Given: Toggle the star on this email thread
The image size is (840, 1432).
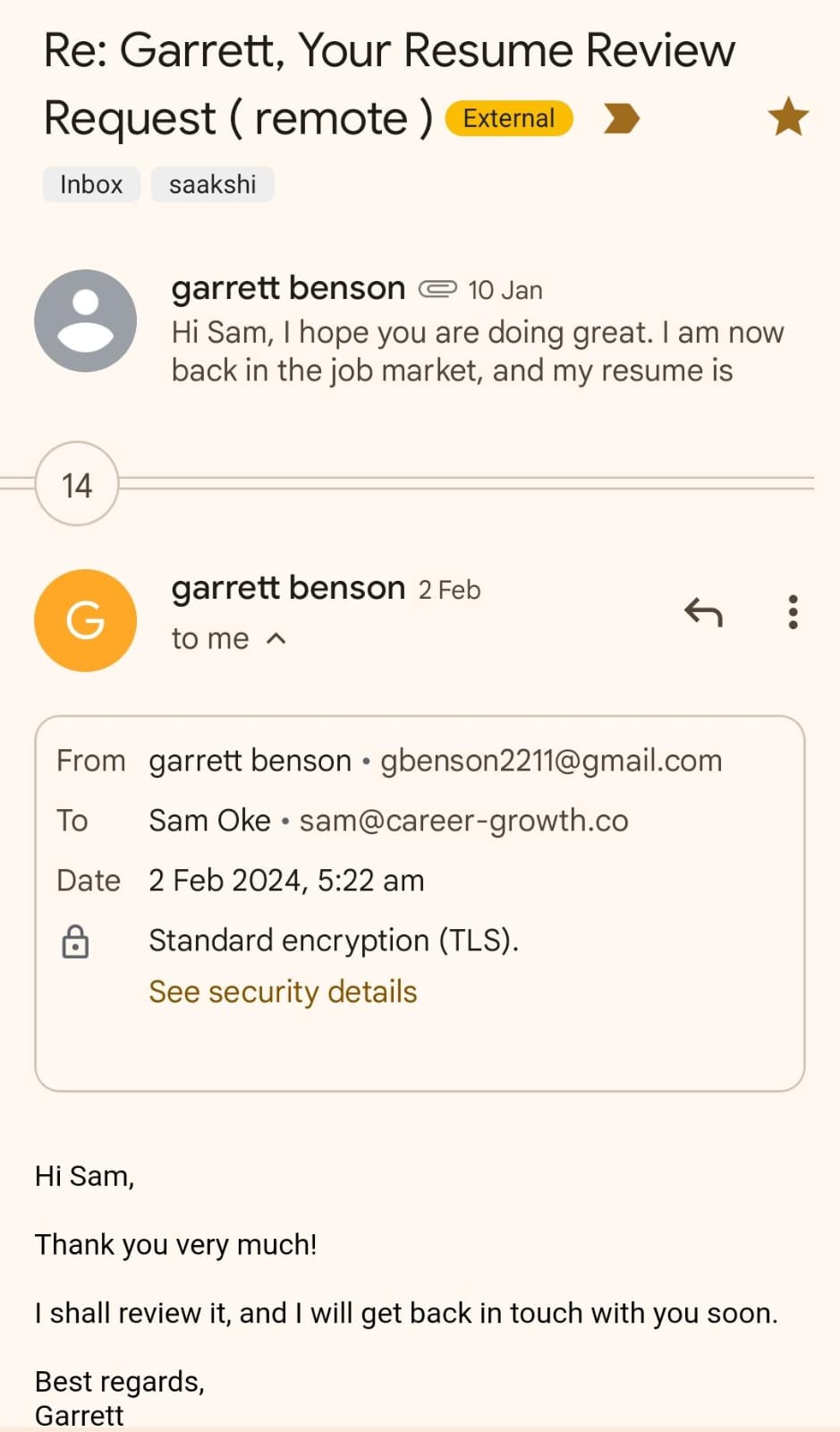Looking at the screenshot, I should [788, 118].
